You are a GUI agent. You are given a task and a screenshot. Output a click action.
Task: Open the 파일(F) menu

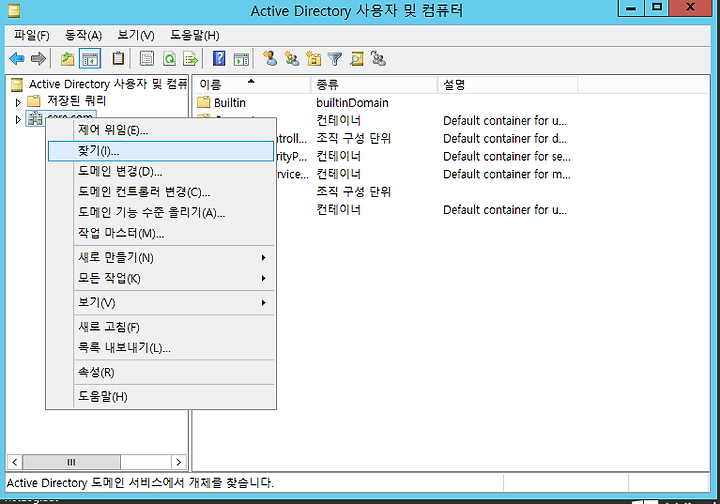pyautogui.click(x=32, y=35)
